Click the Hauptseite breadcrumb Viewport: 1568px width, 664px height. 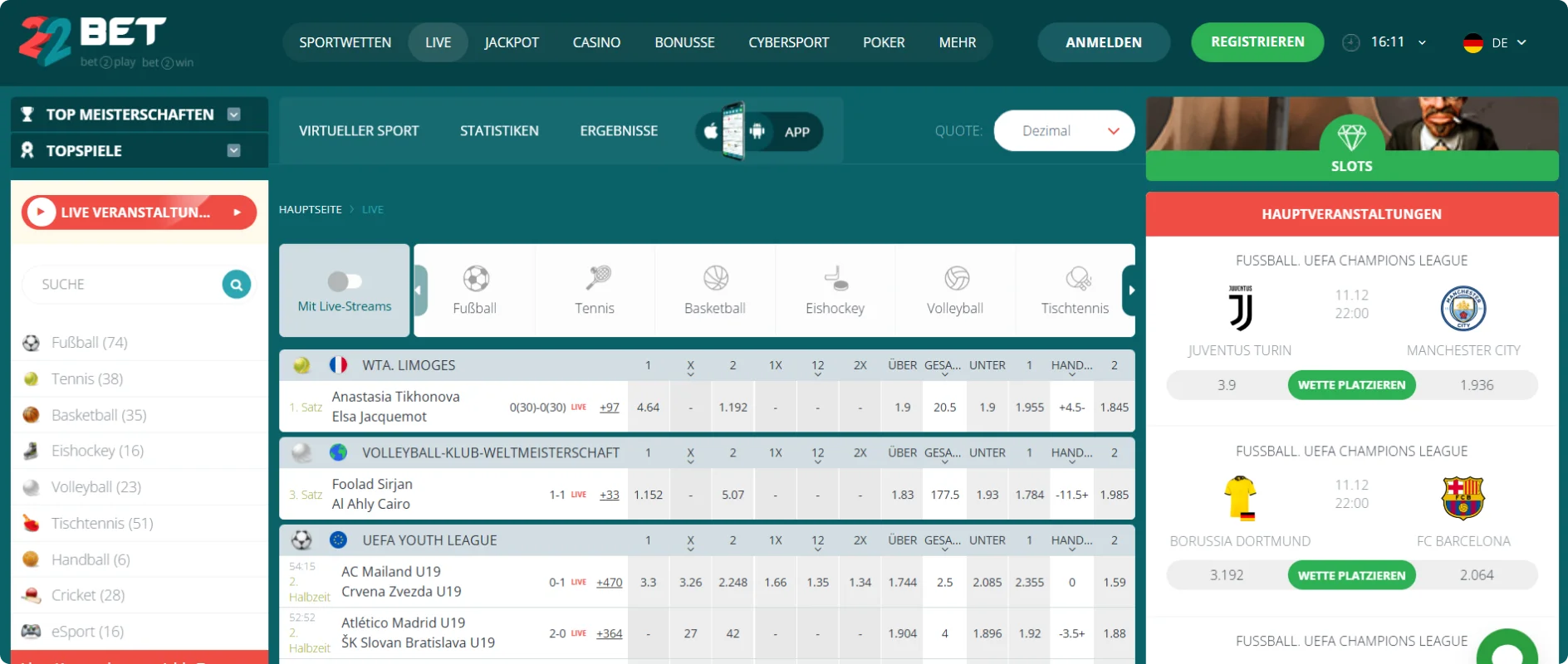point(311,210)
